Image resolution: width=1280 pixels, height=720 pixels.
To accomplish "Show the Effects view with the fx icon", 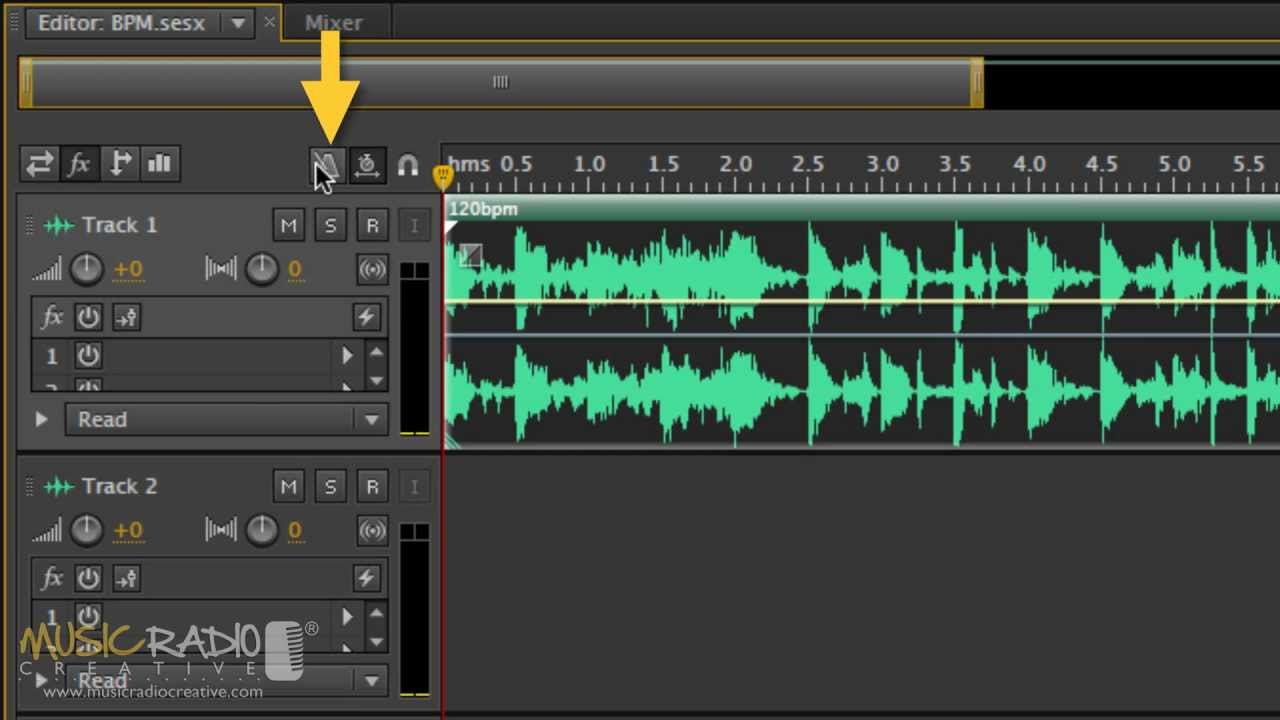I will pos(79,163).
